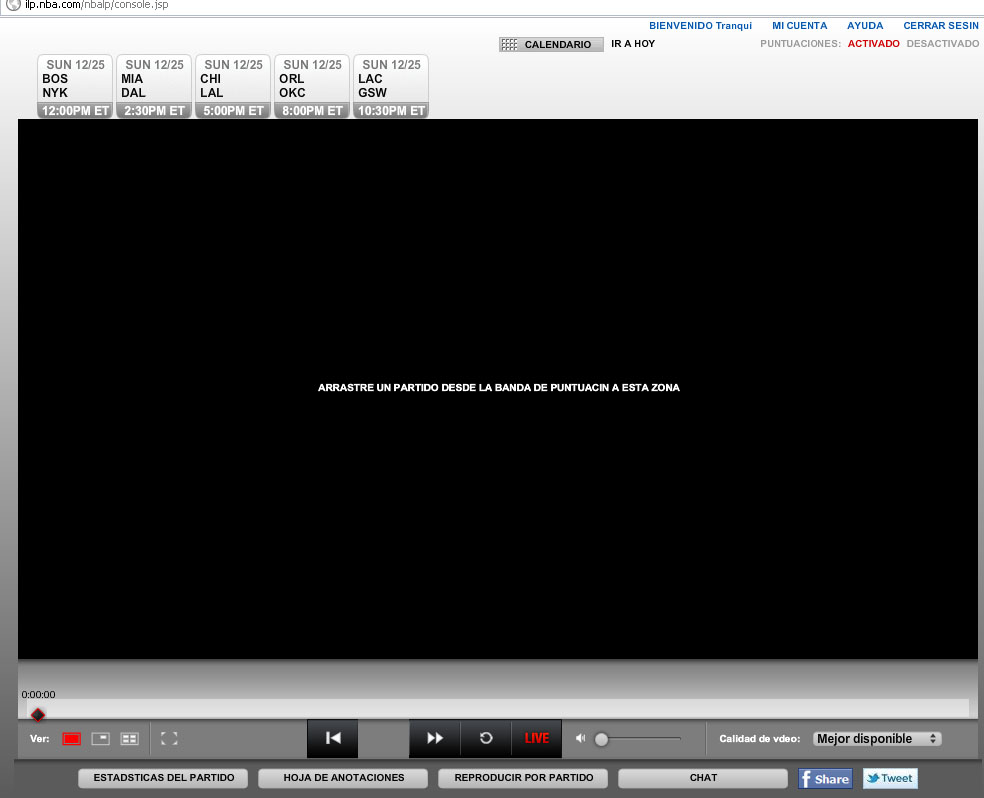This screenshot has width=984, height=798.
Task: Open ESTADSTICAS DEL PARTIDO panel
Action: tap(163, 778)
